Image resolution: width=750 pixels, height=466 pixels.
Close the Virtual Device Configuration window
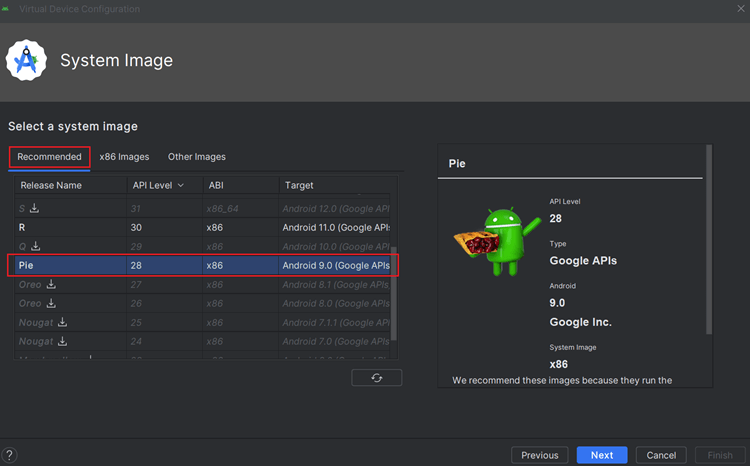(x=741, y=9)
